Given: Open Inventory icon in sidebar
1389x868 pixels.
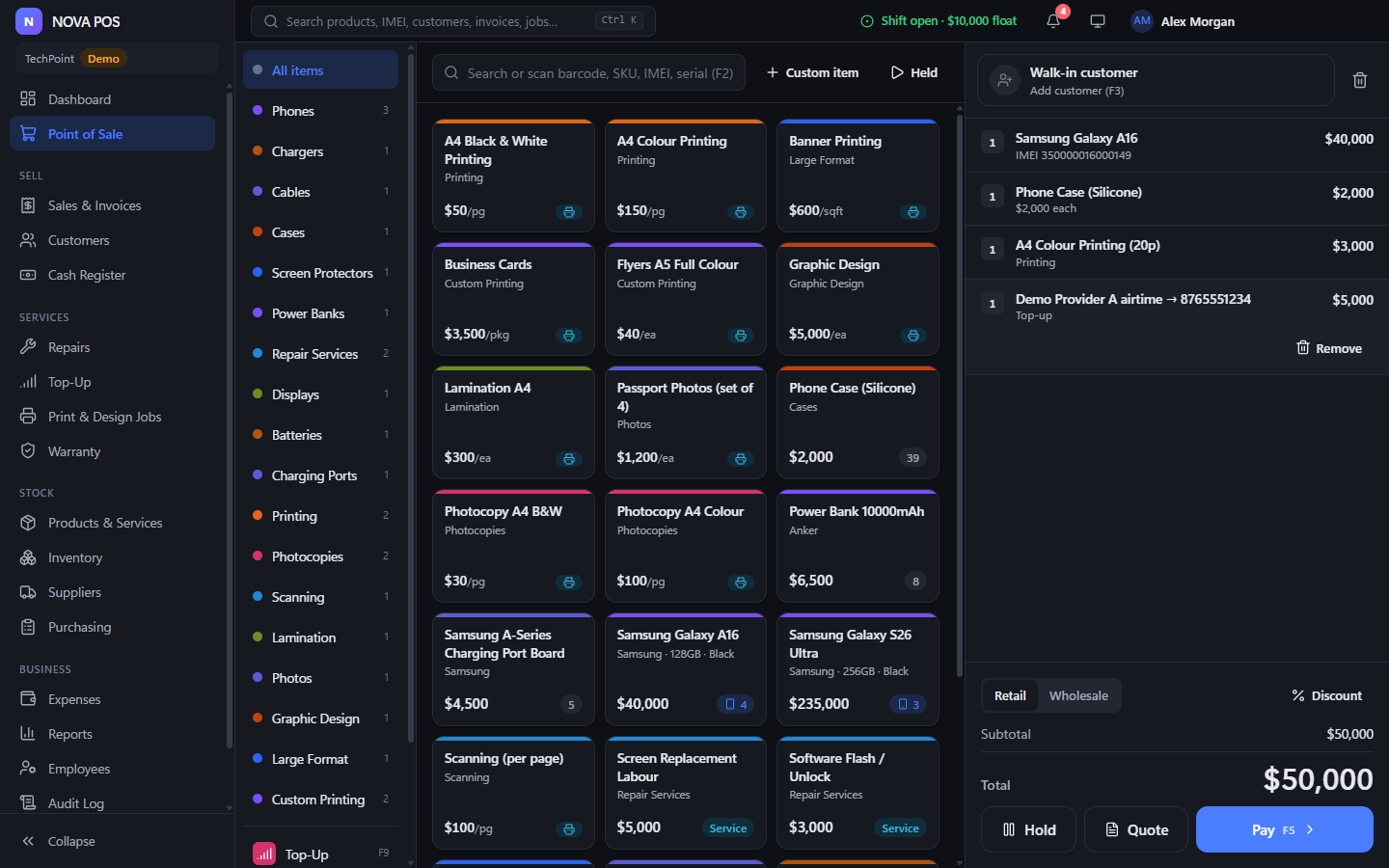Looking at the screenshot, I should 28,557.
